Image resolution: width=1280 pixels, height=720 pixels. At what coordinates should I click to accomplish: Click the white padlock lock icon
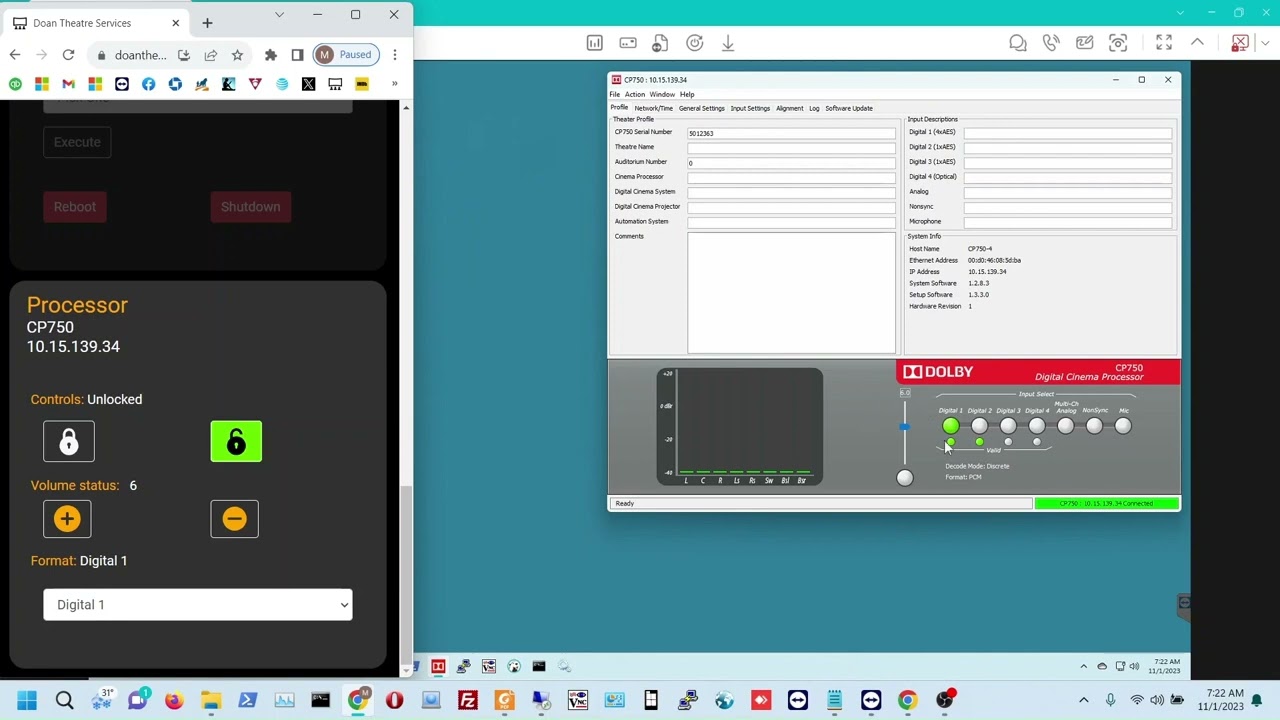point(69,442)
